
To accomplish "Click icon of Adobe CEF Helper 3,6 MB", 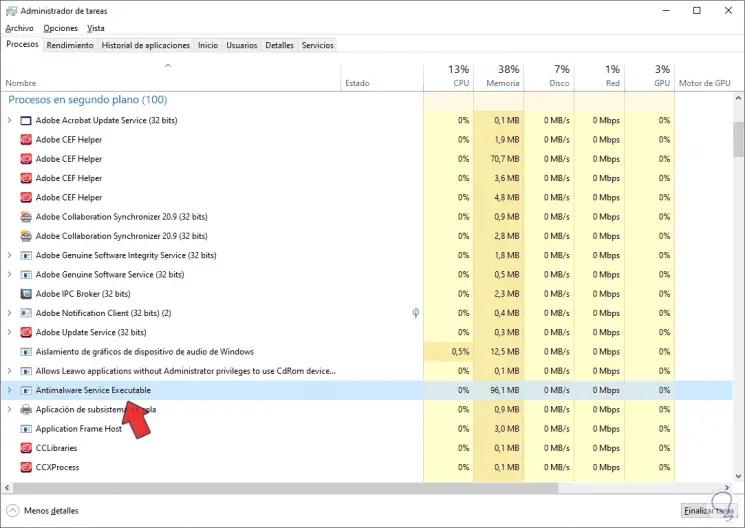I will point(26,178).
